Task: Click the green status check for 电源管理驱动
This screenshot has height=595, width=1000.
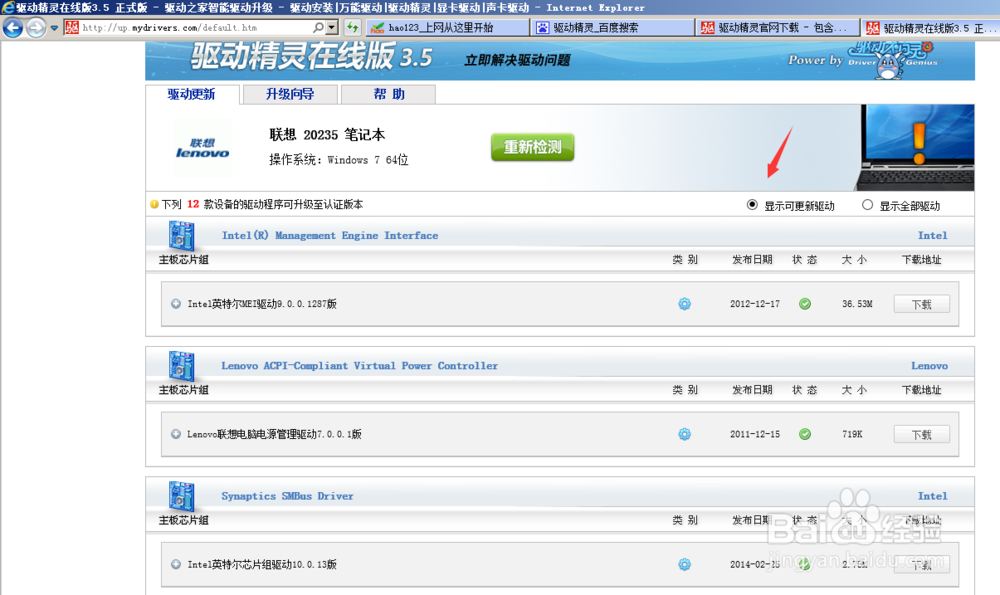Action: pos(805,434)
